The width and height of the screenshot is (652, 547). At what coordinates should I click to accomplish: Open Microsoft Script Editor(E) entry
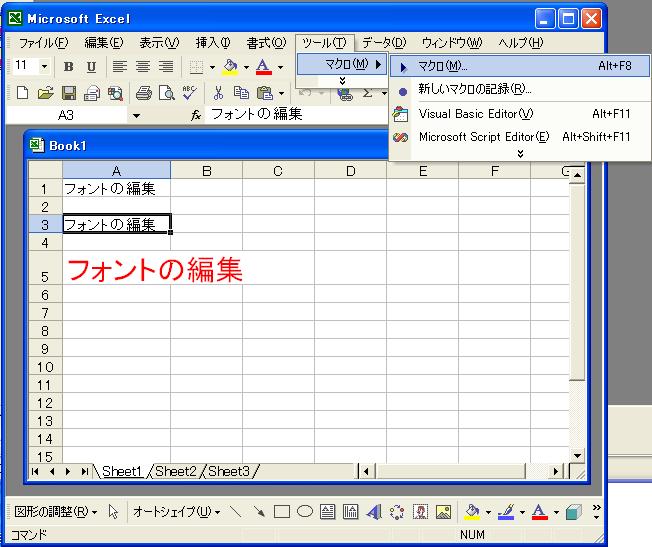[520, 137]
